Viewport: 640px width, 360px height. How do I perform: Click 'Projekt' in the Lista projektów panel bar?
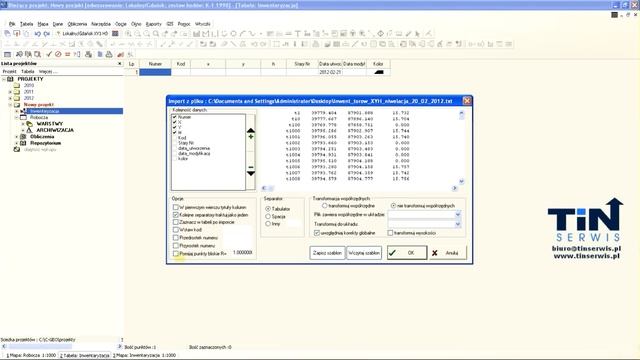(9, 71)
